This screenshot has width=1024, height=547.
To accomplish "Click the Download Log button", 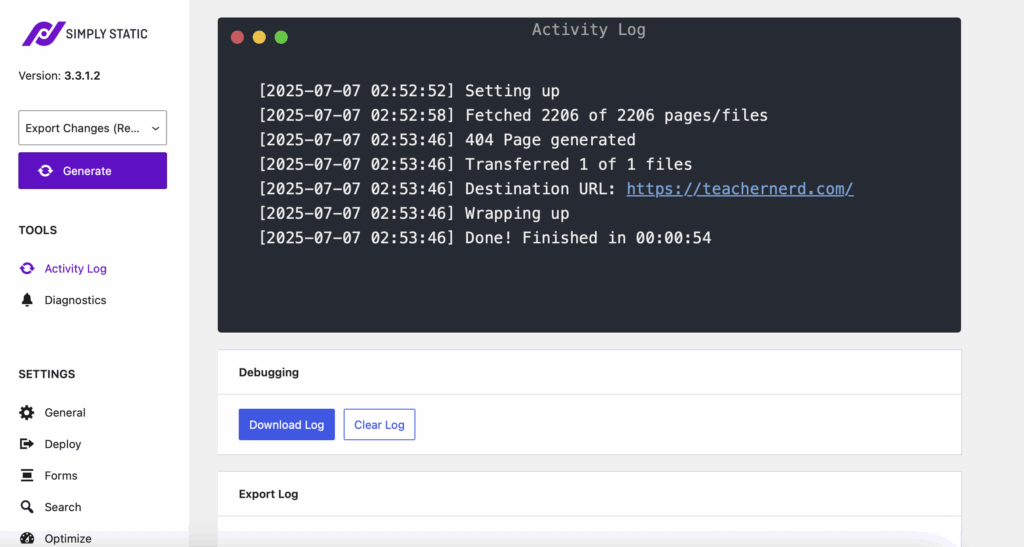I will click(x=287, y=425).
